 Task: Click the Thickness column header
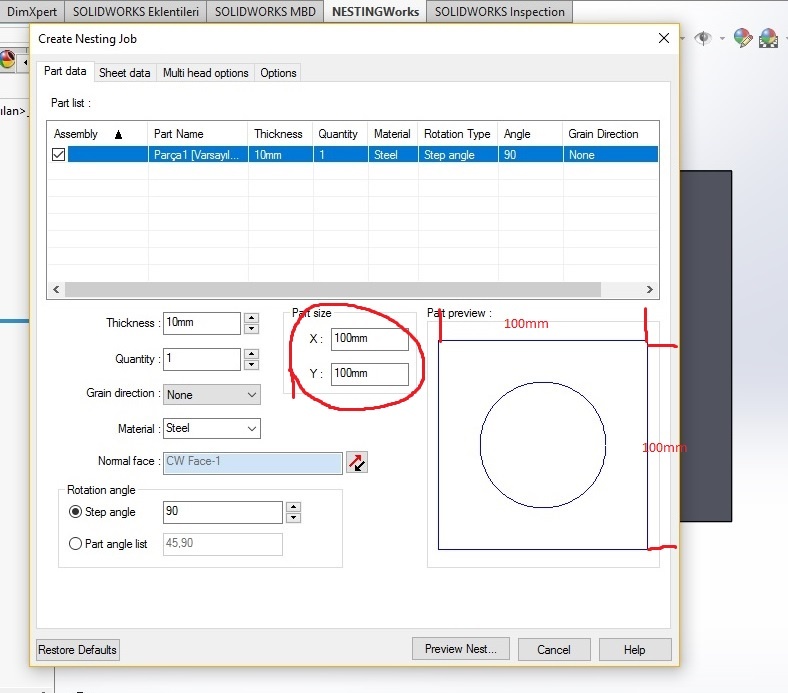280,134
